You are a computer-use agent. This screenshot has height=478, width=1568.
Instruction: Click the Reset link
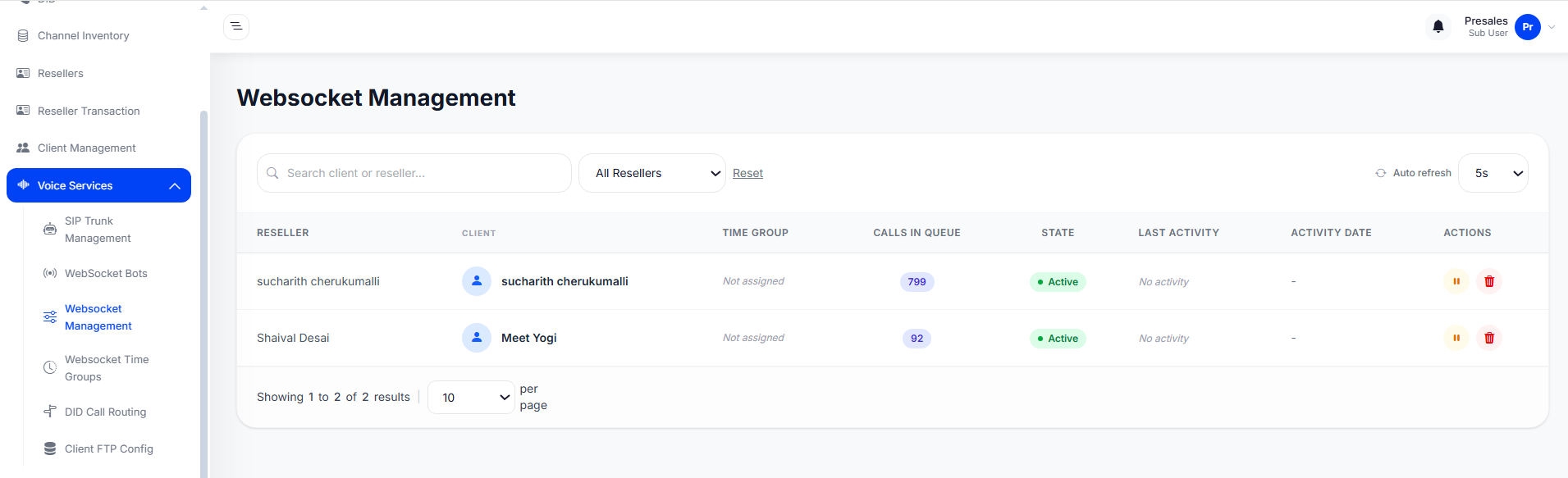(747, 173)
